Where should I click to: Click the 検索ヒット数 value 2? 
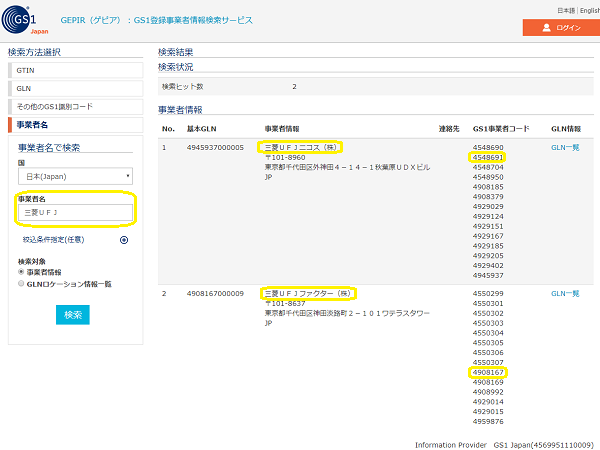click(294, 86)
